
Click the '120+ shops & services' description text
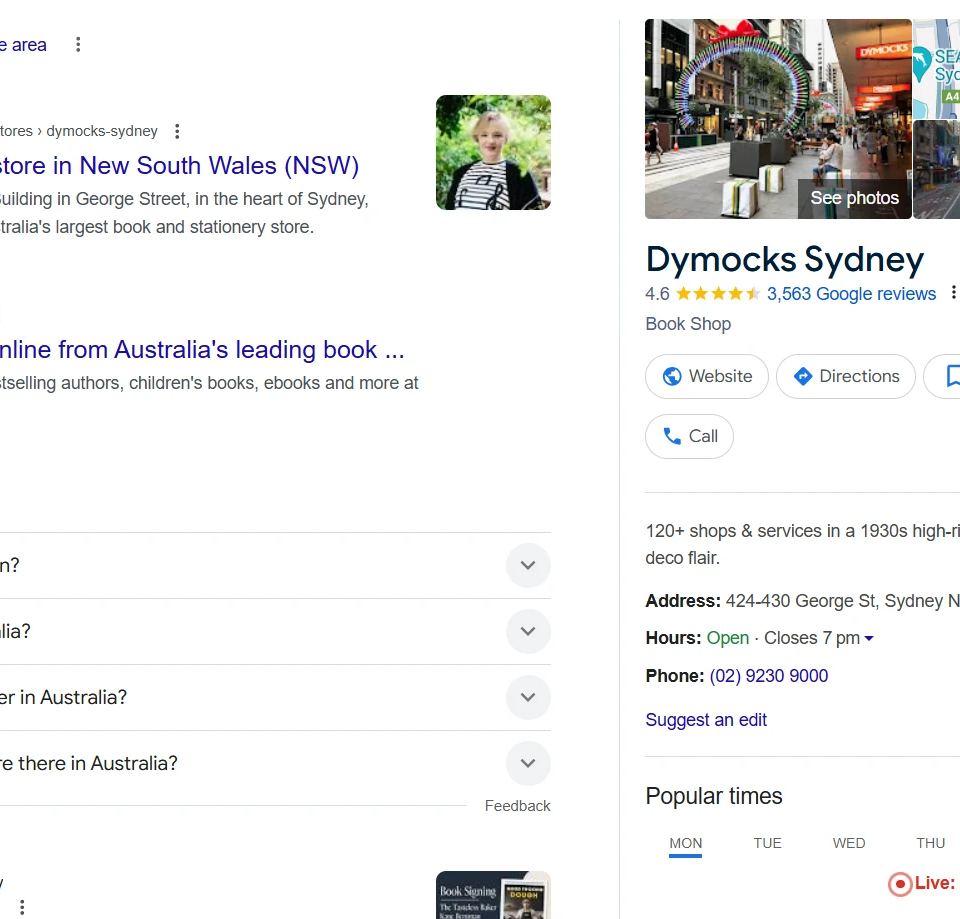click(803, 544)
